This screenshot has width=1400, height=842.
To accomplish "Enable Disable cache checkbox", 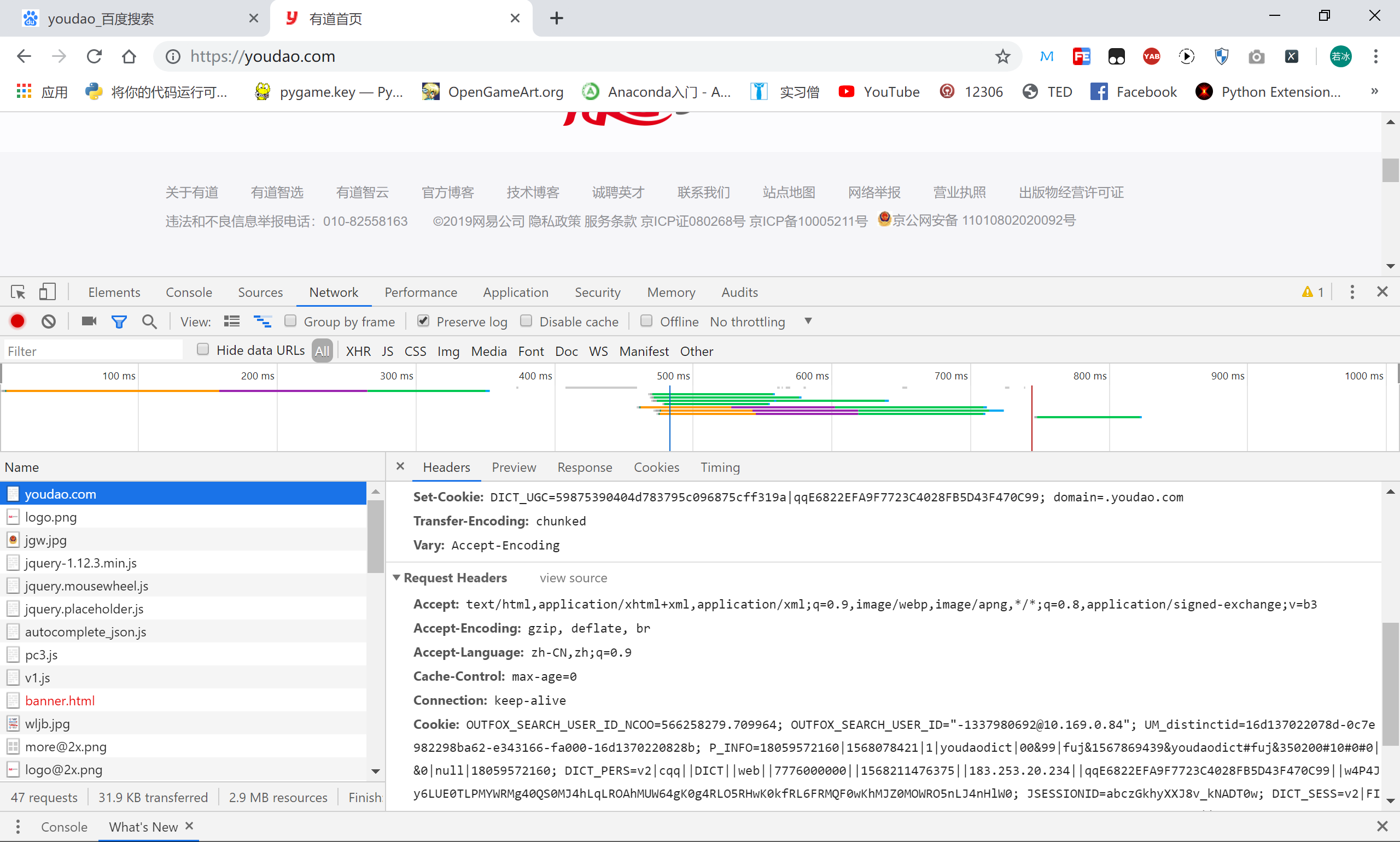I will click(x=526, y=320).
